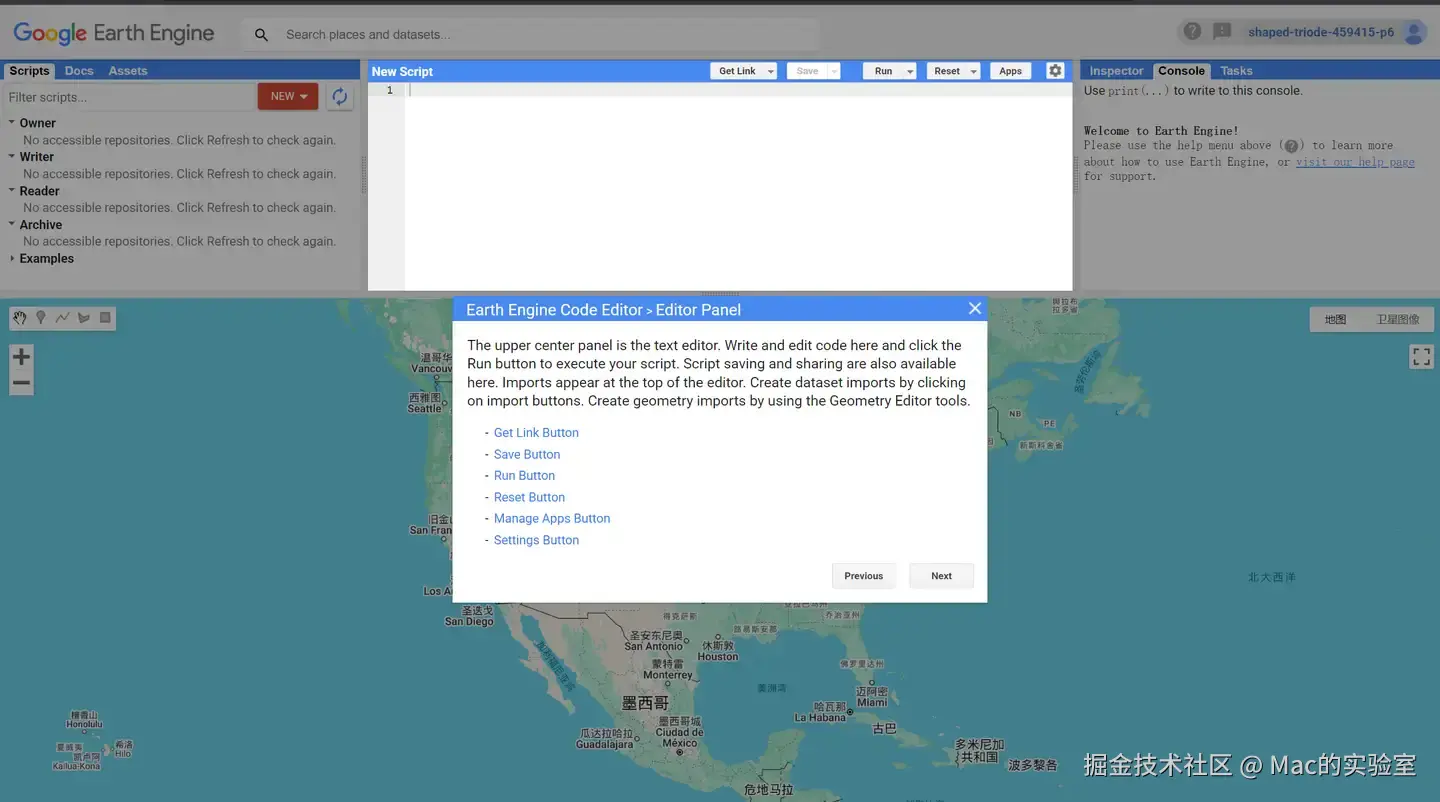Click the Run button
Image resolution: width=1440 pixels, height=802 pixels.
pos(883,71)
